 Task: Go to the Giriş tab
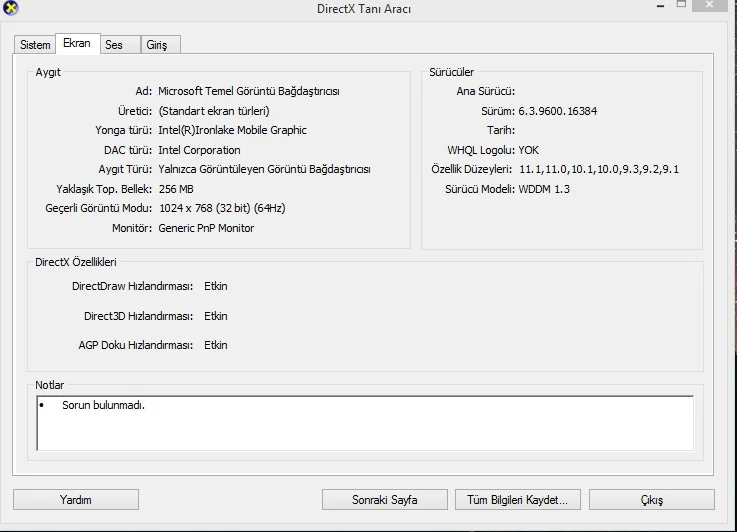(x=160, y=45)
